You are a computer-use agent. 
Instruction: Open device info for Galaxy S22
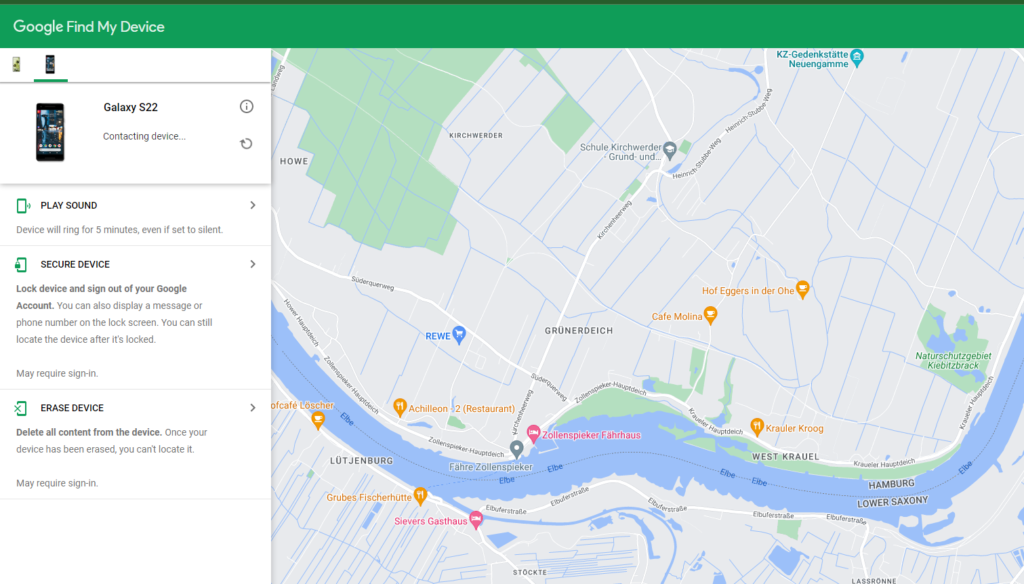(x=246, y=106)
